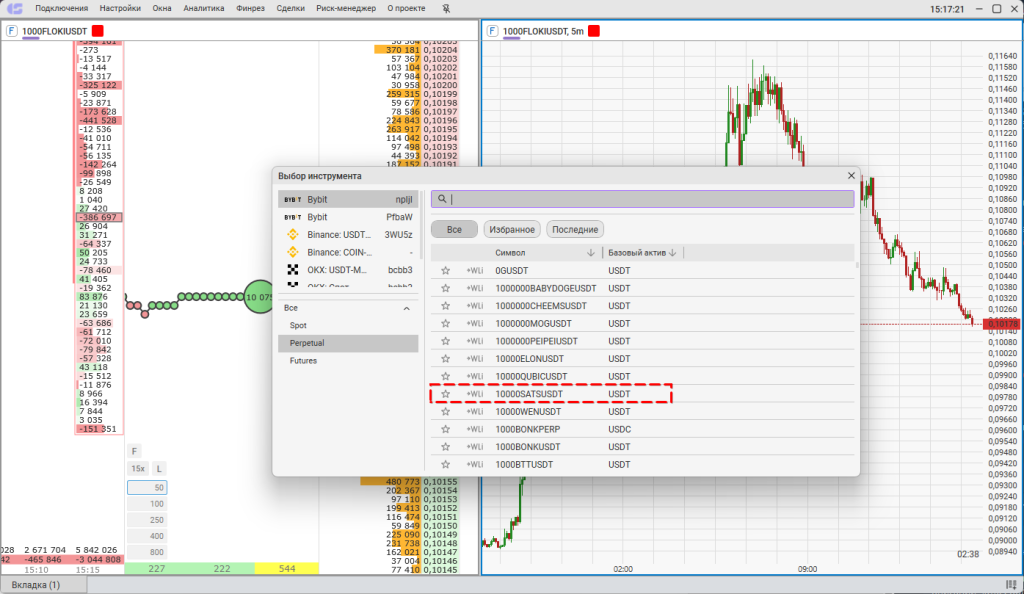Open the Аналитика menu

pyautogui.click(x=204, y=8)
